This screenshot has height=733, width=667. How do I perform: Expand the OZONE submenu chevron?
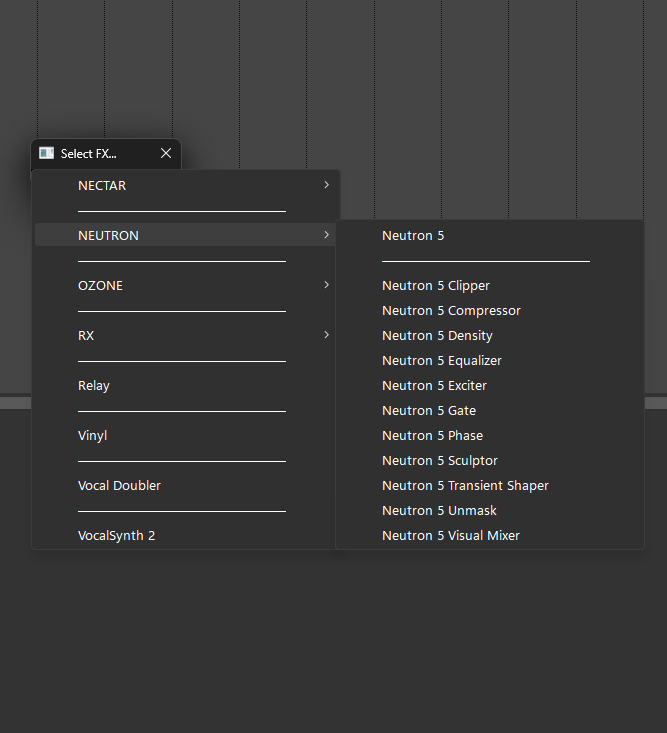tap(326, 285)
